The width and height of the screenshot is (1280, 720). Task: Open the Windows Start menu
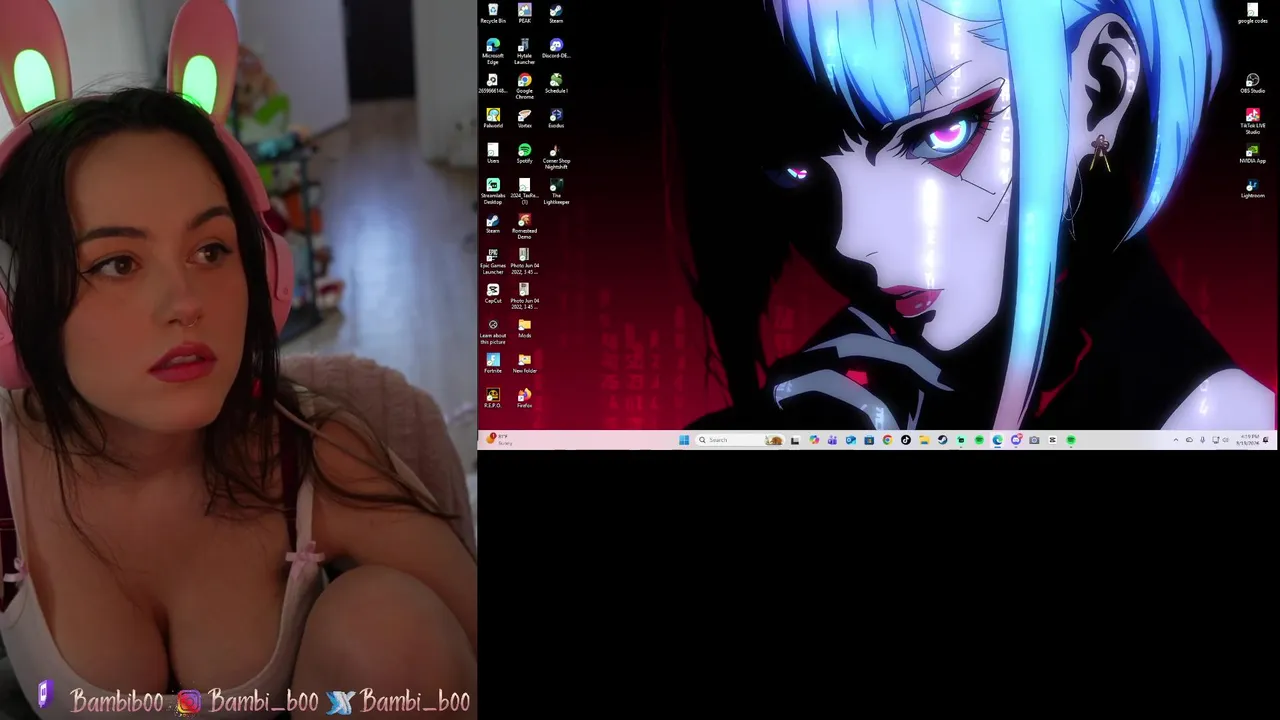pos(684,440)
